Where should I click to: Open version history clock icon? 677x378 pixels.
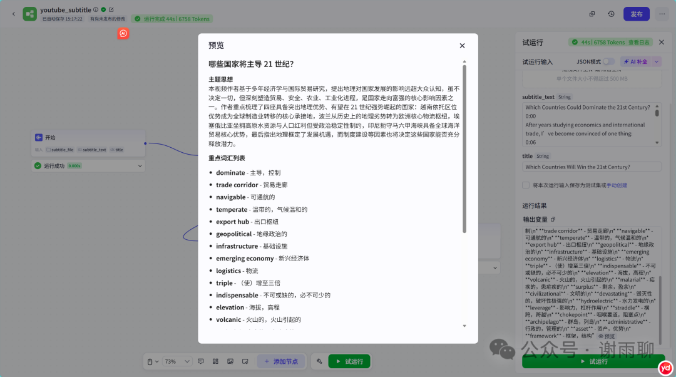click(x=611, y=14)
